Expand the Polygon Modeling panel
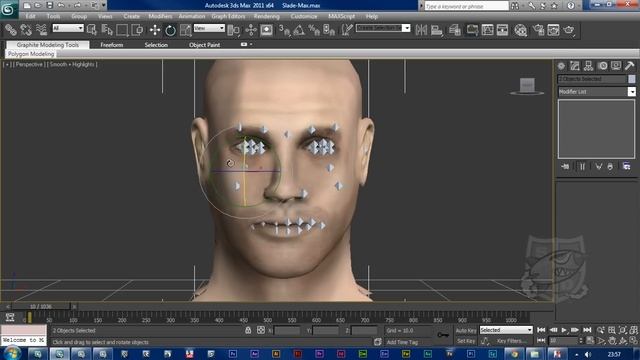Screen dimensions: 640x360 point(31,54)
